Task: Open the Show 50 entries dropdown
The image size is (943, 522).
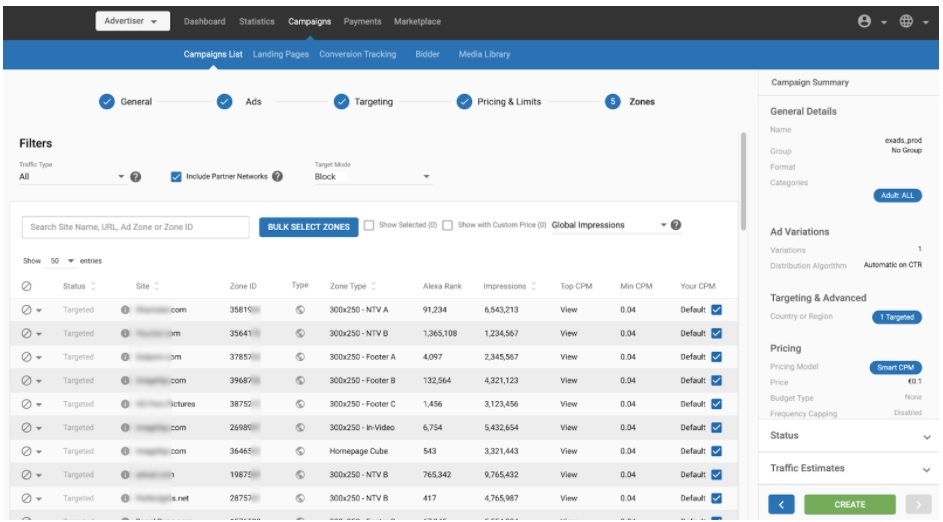Action: tap(62, 261)
